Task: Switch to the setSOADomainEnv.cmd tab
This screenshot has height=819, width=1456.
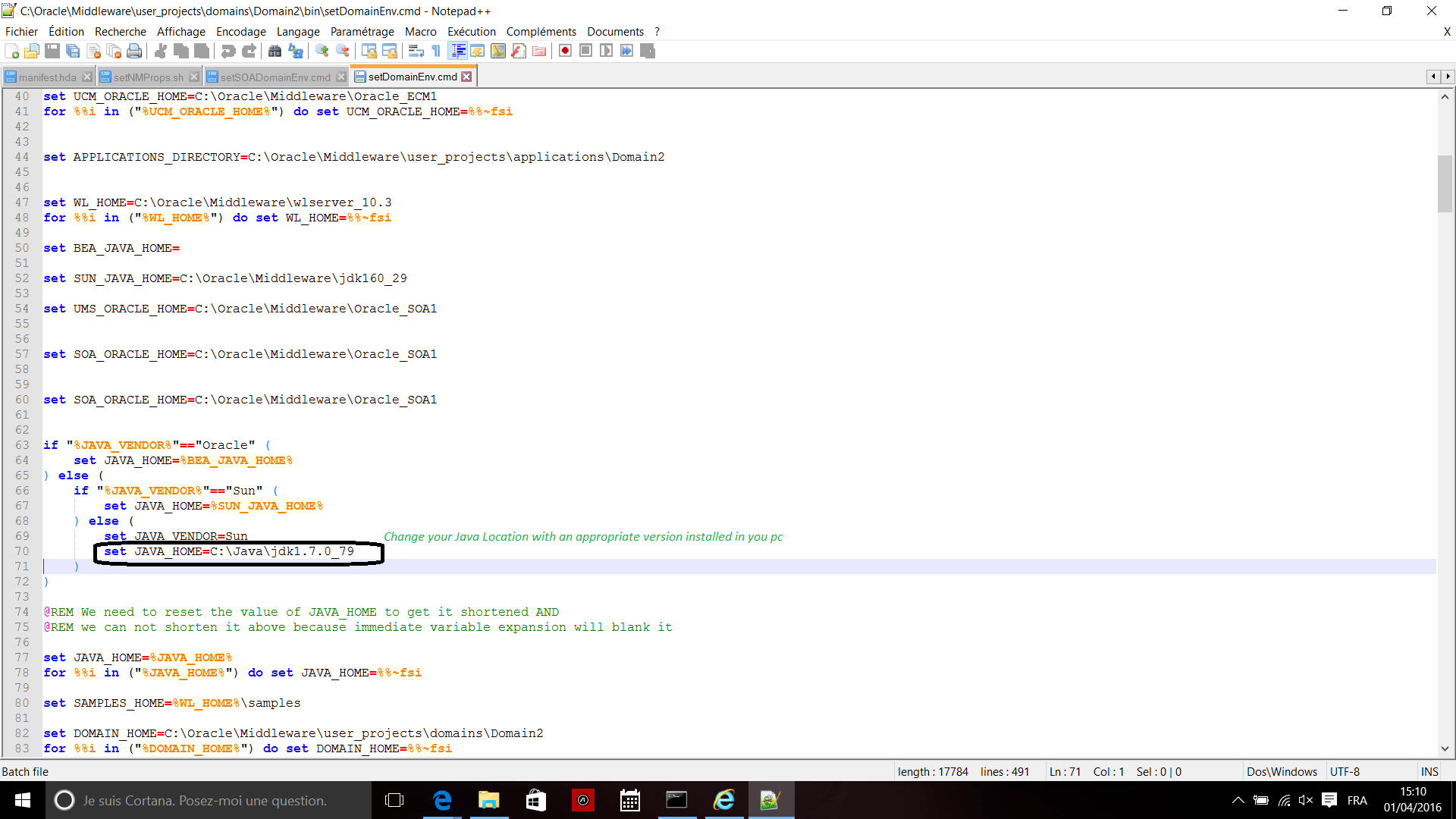Action: [x=275, y=77]
